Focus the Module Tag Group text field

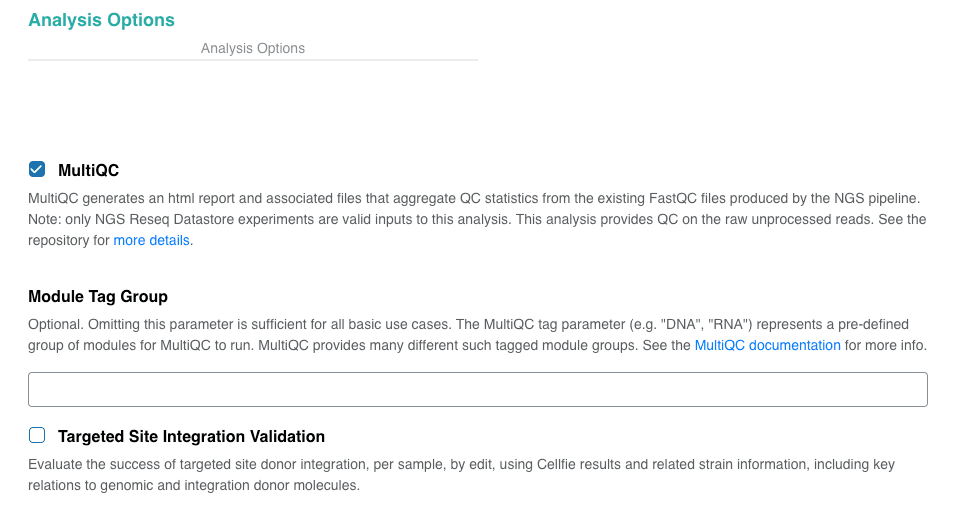477,390
